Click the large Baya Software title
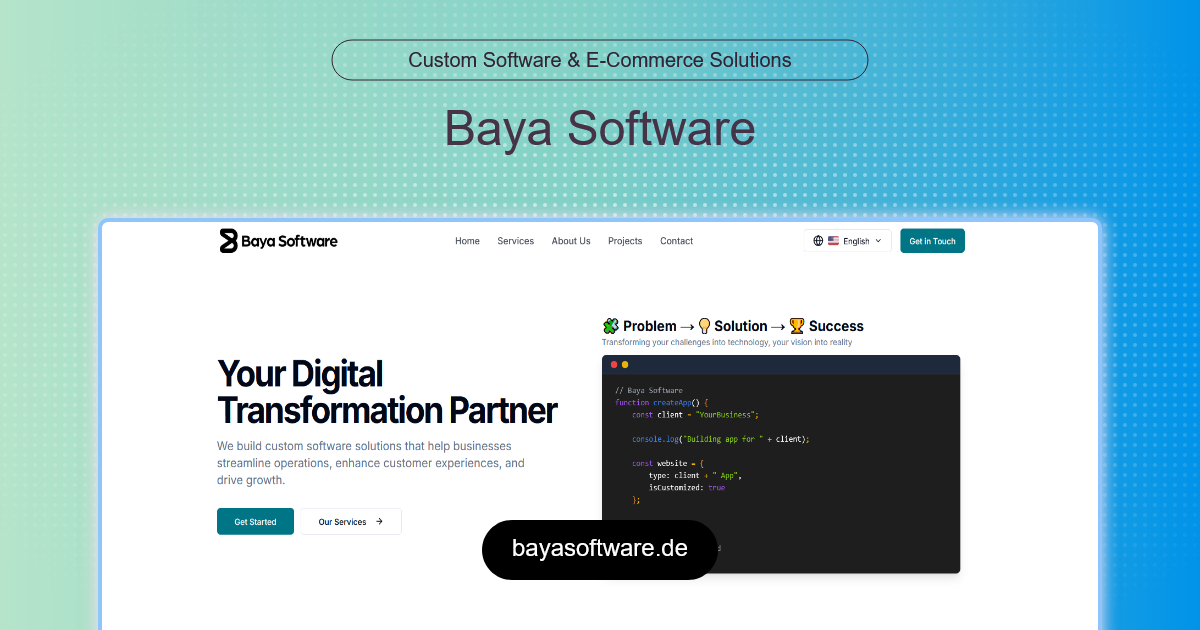 coord(600,129)
